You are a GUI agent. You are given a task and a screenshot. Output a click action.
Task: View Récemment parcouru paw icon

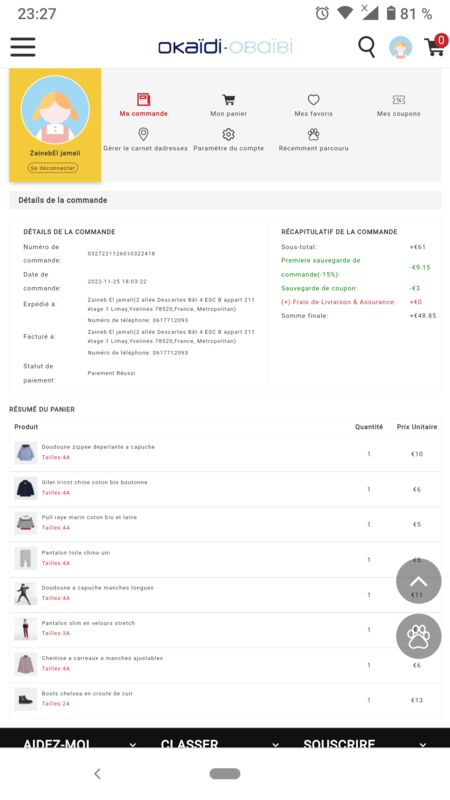pyautogui.click(x=313, y=134)
